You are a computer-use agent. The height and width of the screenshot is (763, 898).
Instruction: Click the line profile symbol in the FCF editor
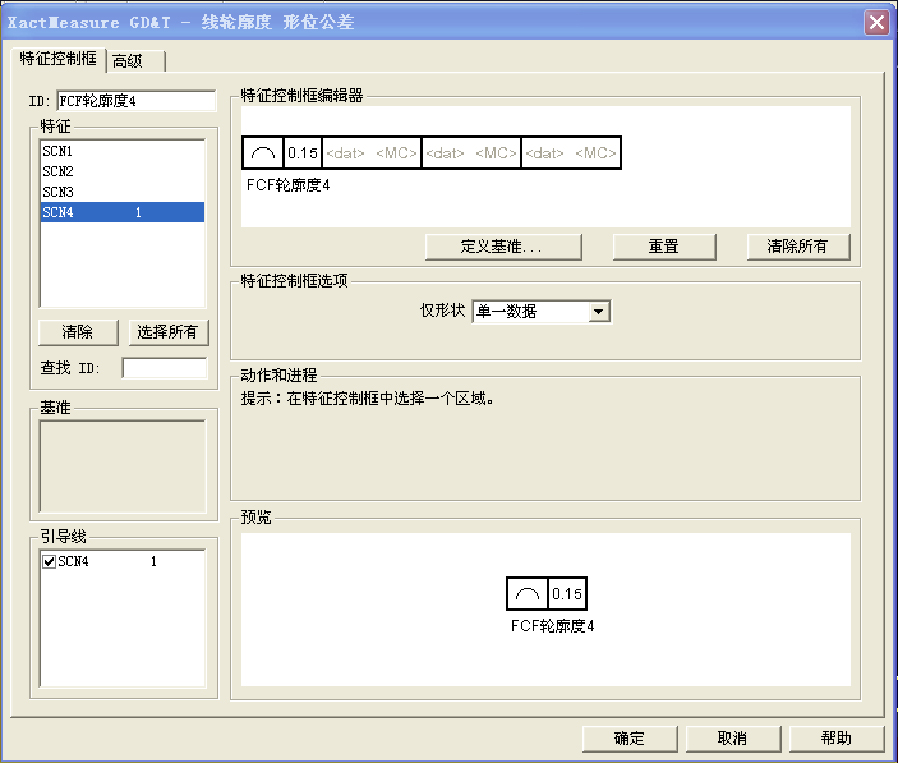(261, 152)
